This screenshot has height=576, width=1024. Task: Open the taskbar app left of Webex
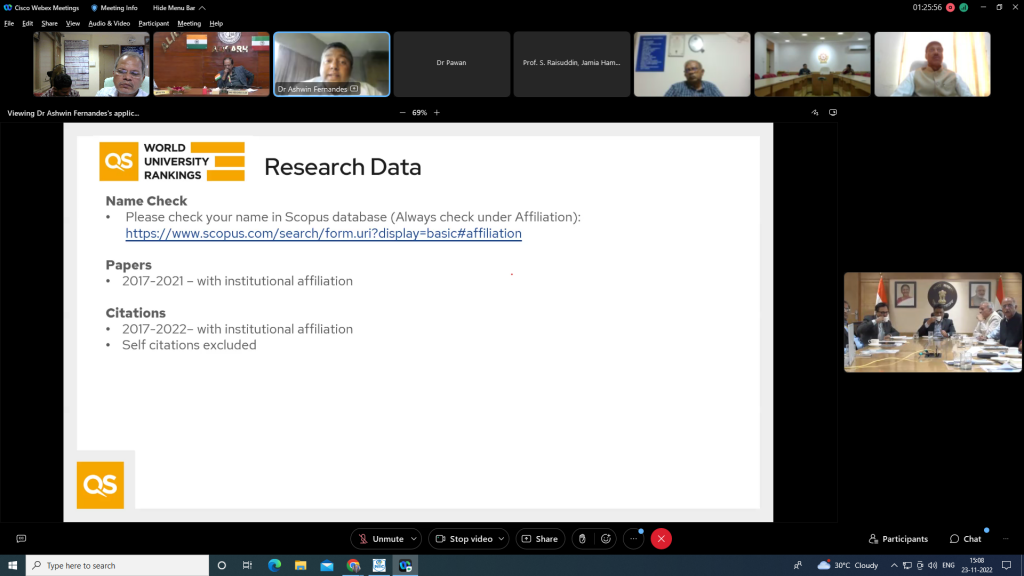[379, 566]
